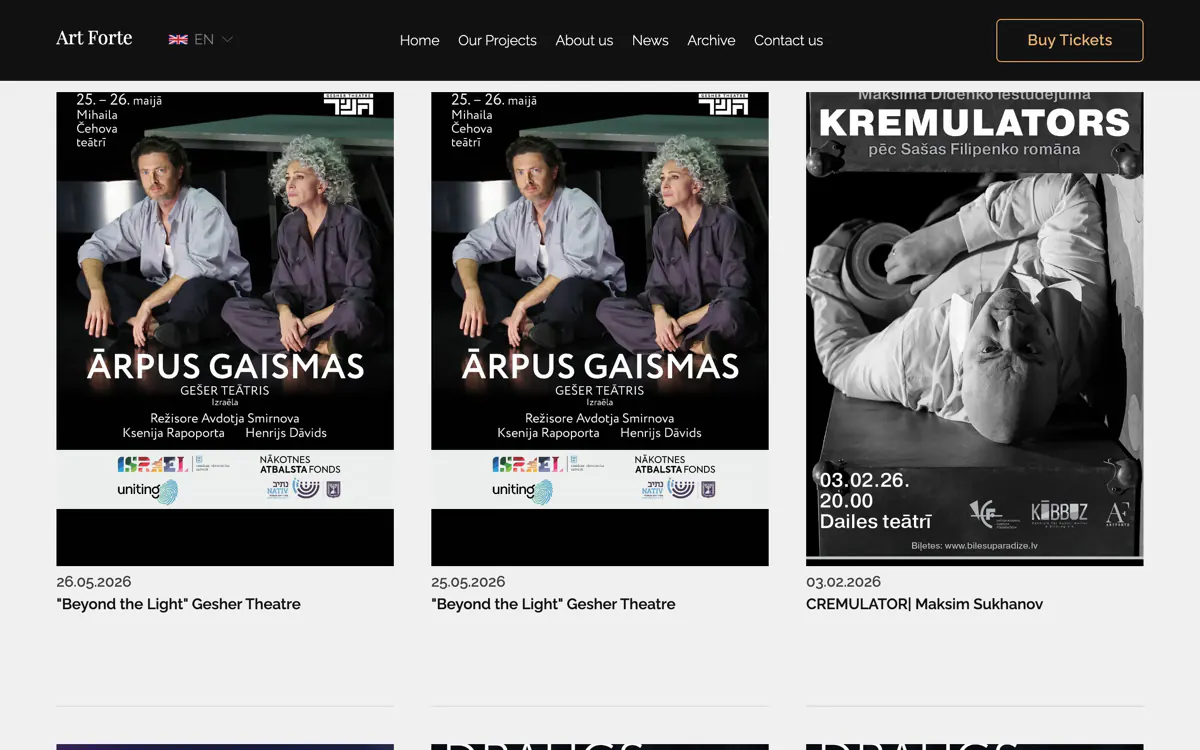The image size is (1200, 750).
Task: Open the poster above date 25.05.2026
Action: pos(600,329)
